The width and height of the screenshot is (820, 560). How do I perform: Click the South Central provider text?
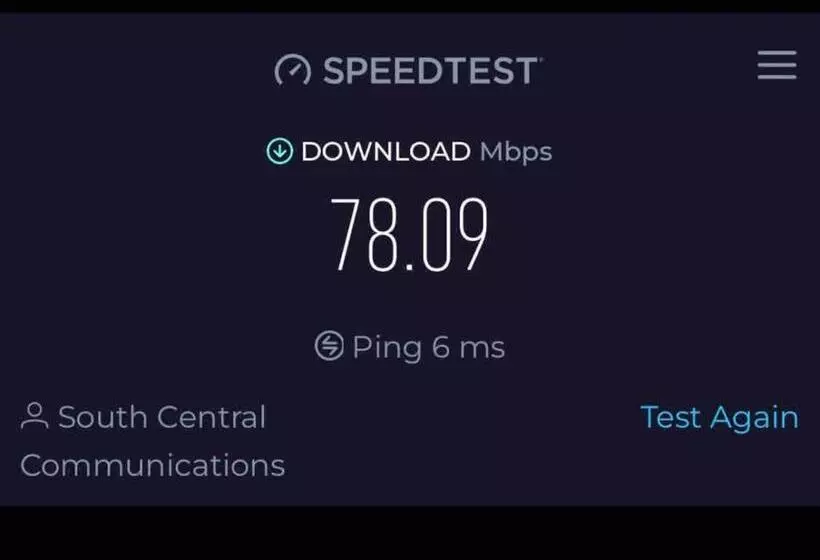pyautogui.click(x=162, y=417)
